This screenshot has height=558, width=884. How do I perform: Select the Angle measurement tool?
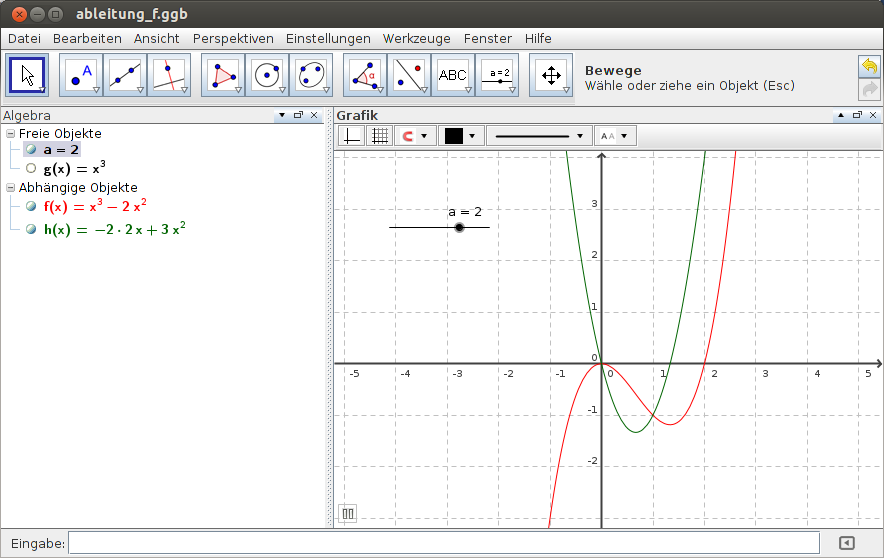coord(365,75)
